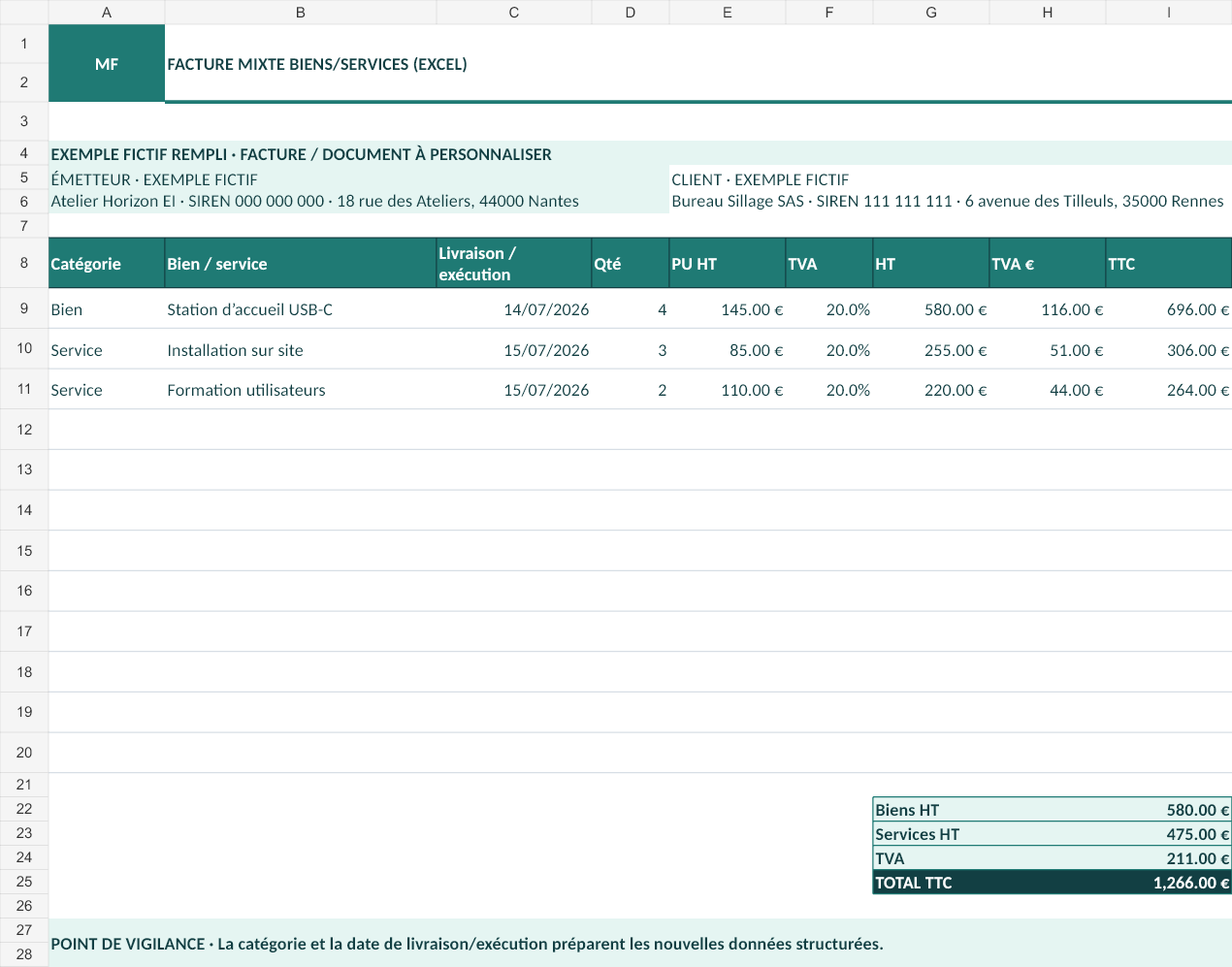The width and height of the screenshot is (1232, 967).
Task: Select column A header
Action: coord(107,12)
